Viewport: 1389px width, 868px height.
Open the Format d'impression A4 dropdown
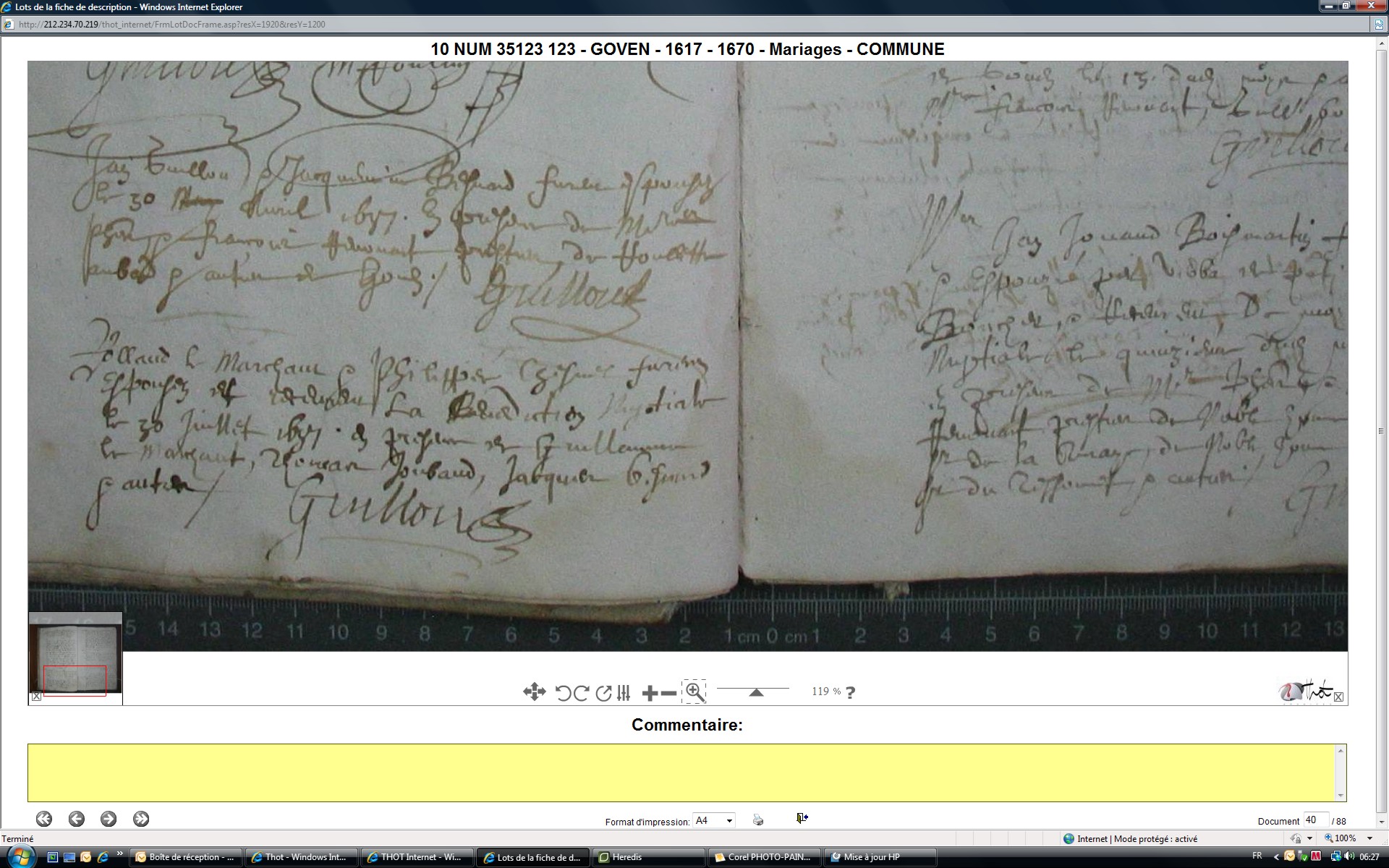click(714, 820)
